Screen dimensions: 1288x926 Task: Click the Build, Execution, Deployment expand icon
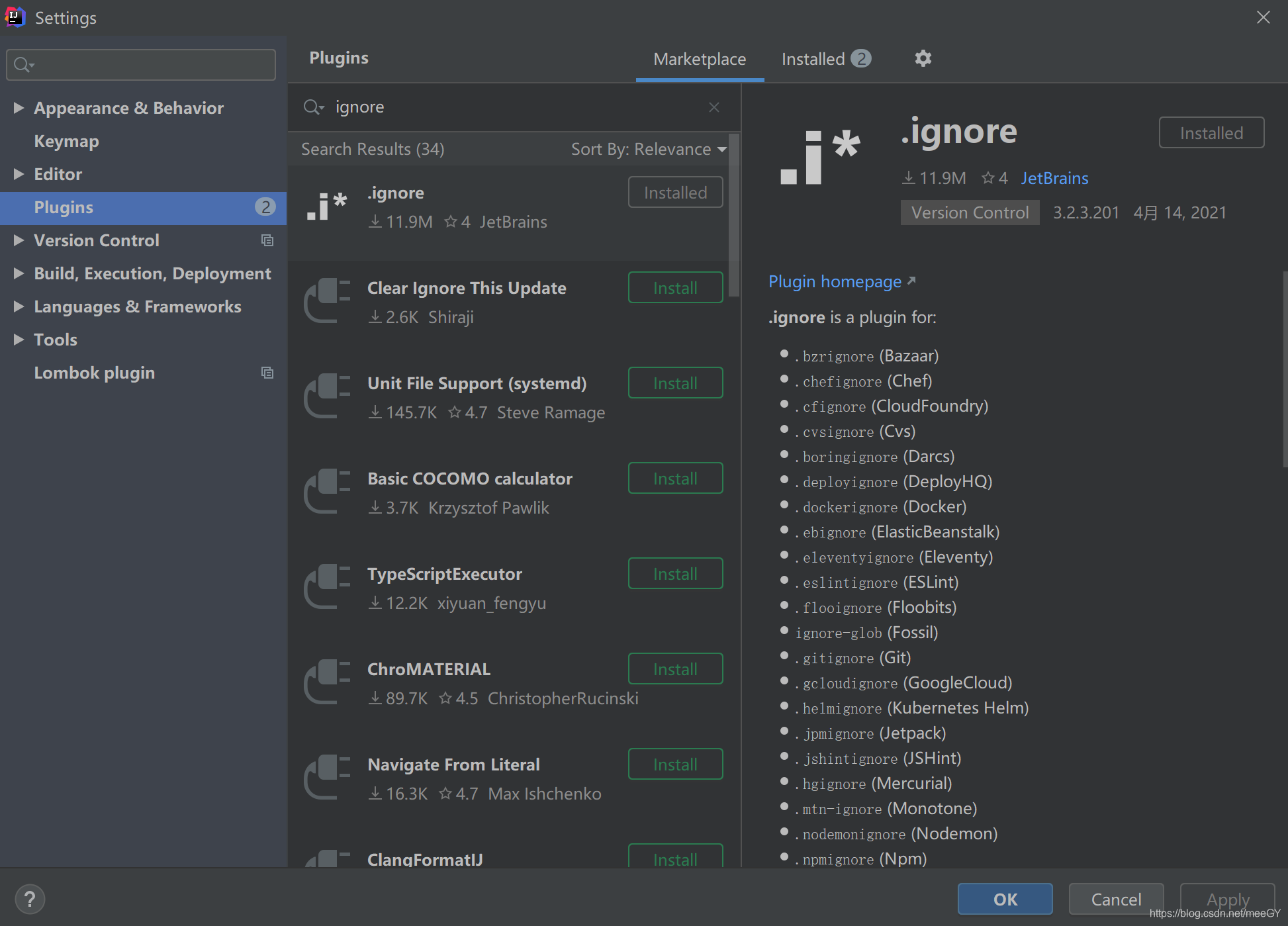pyautogui.click(x=18, y=273)
